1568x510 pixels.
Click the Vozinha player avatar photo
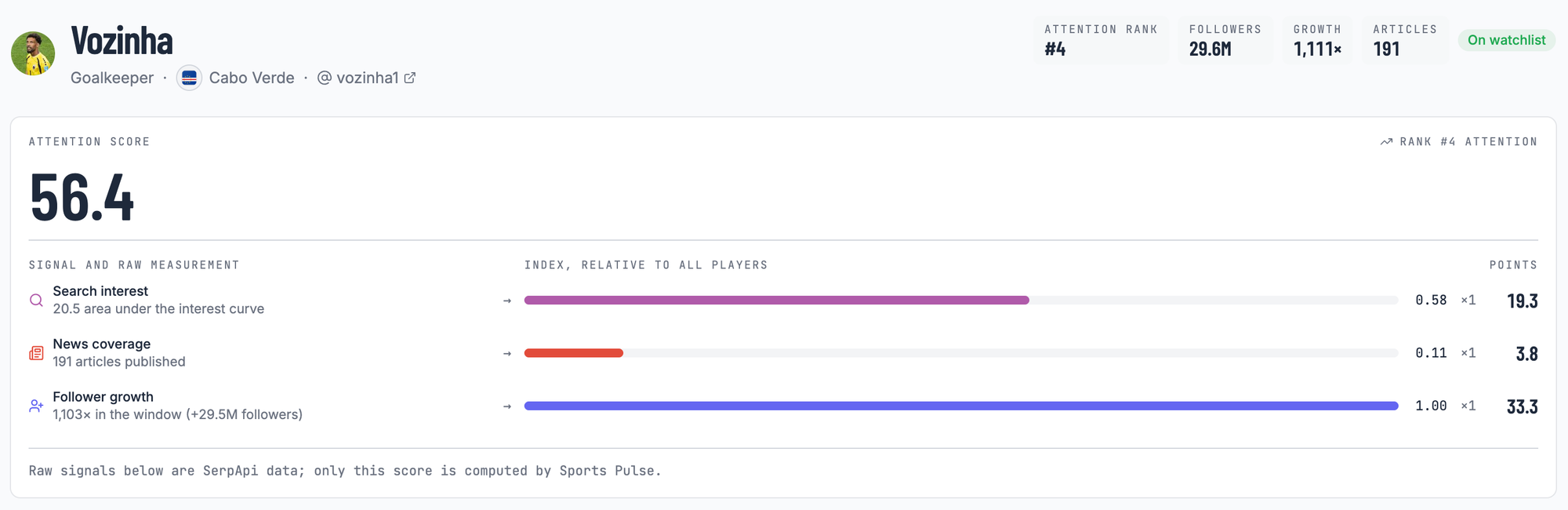tap(33, 53)
